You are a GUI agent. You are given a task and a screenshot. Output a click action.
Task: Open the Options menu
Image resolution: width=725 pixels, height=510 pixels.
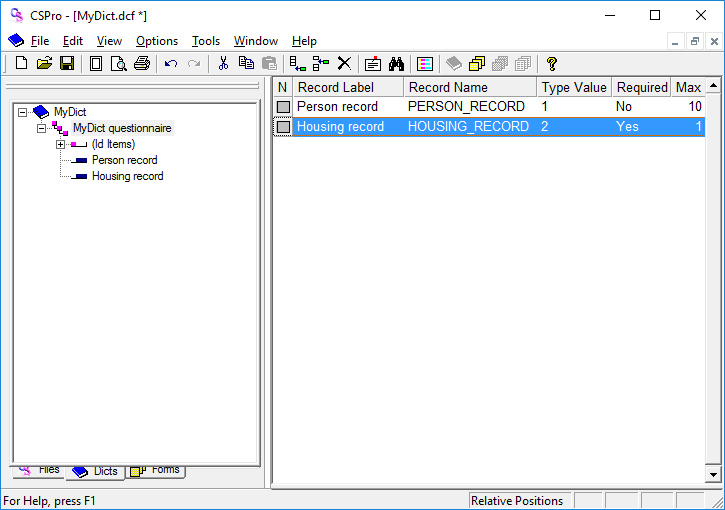click(157, 41)
